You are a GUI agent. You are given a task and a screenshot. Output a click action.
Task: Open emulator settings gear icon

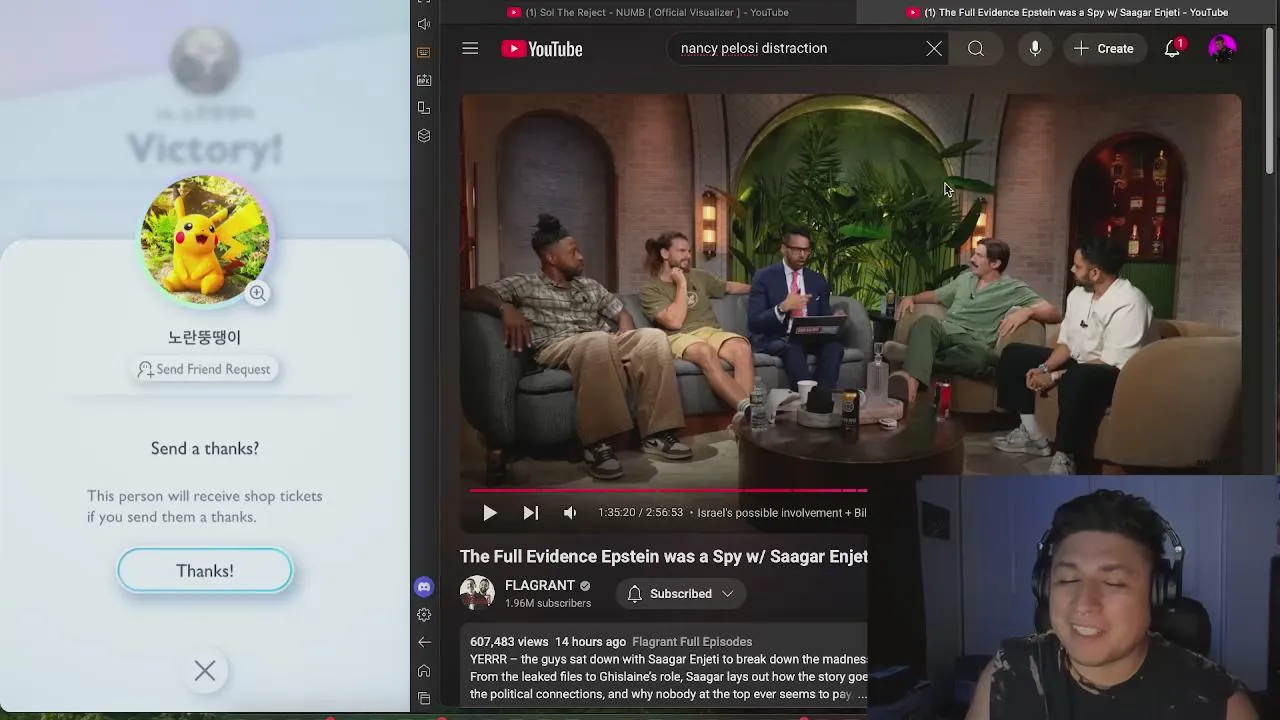(x=424, y=615)
